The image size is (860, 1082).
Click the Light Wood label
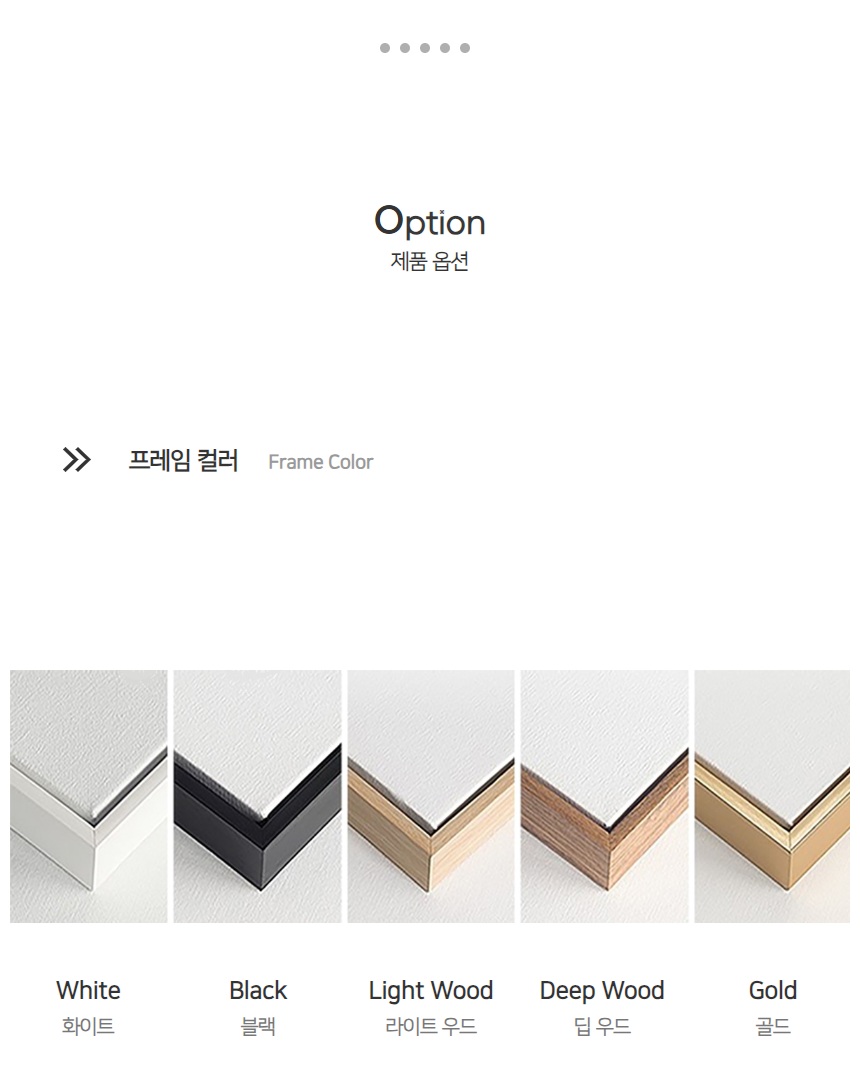[x=431, y=991]
